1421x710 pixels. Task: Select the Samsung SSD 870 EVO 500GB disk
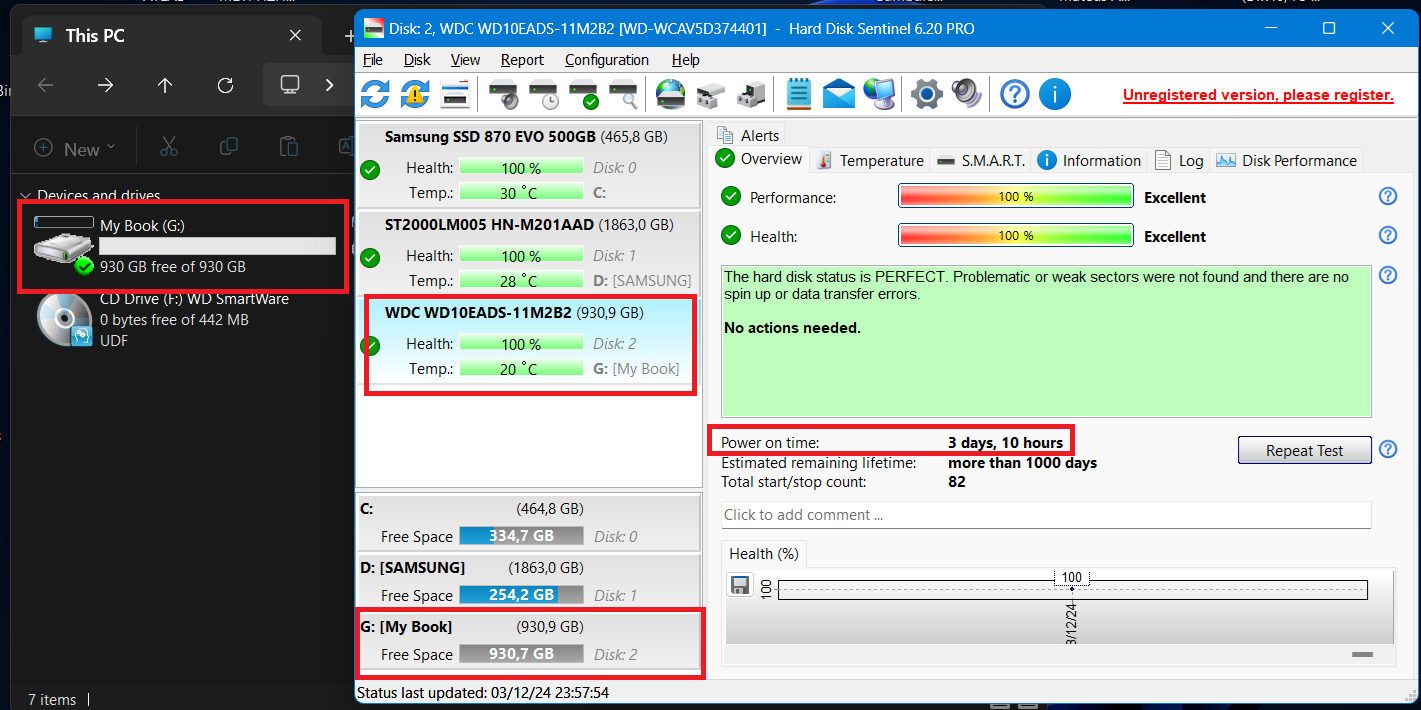530,165
